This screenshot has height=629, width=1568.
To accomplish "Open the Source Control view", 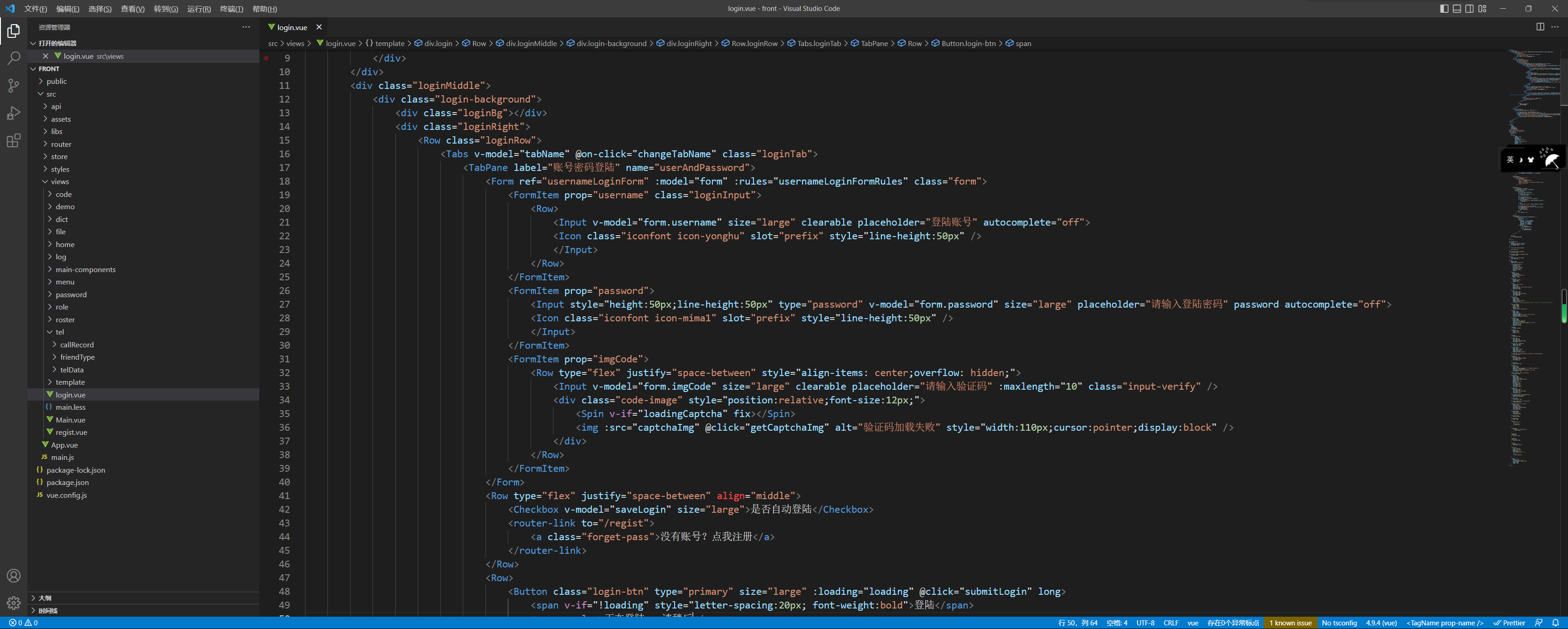I will tap(13, 85).
